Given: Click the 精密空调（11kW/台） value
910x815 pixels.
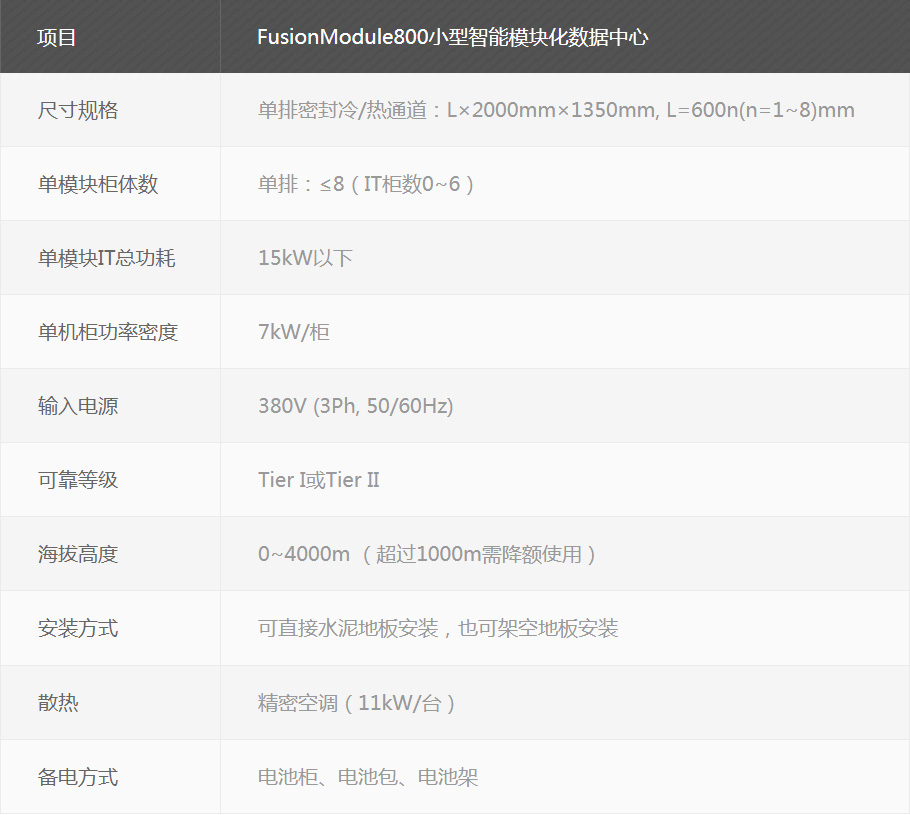Looking at the screenshot, I should pos(356,703).
